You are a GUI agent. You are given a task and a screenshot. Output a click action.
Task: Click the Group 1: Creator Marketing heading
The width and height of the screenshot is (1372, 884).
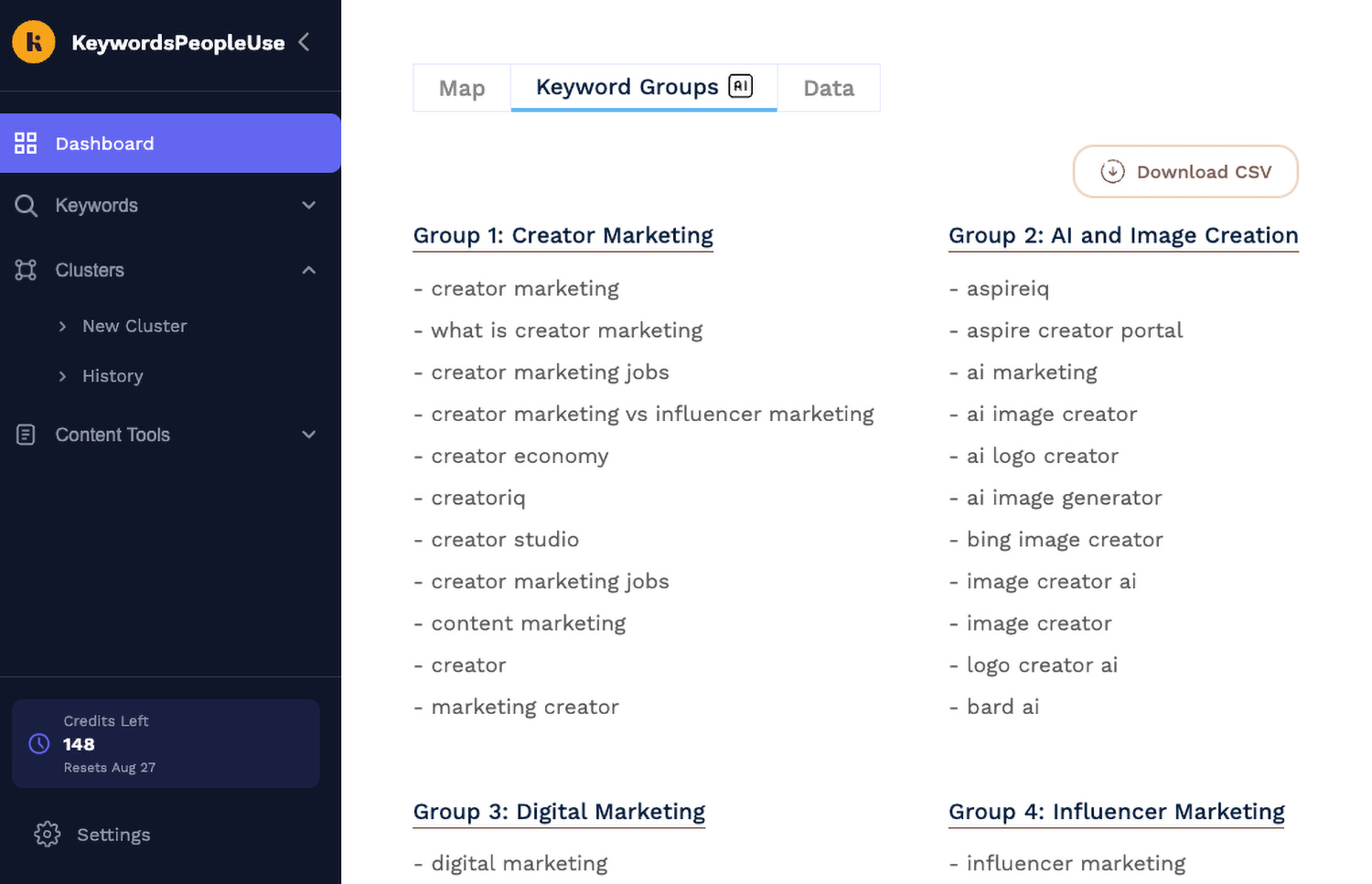click(x=563, y=235)
